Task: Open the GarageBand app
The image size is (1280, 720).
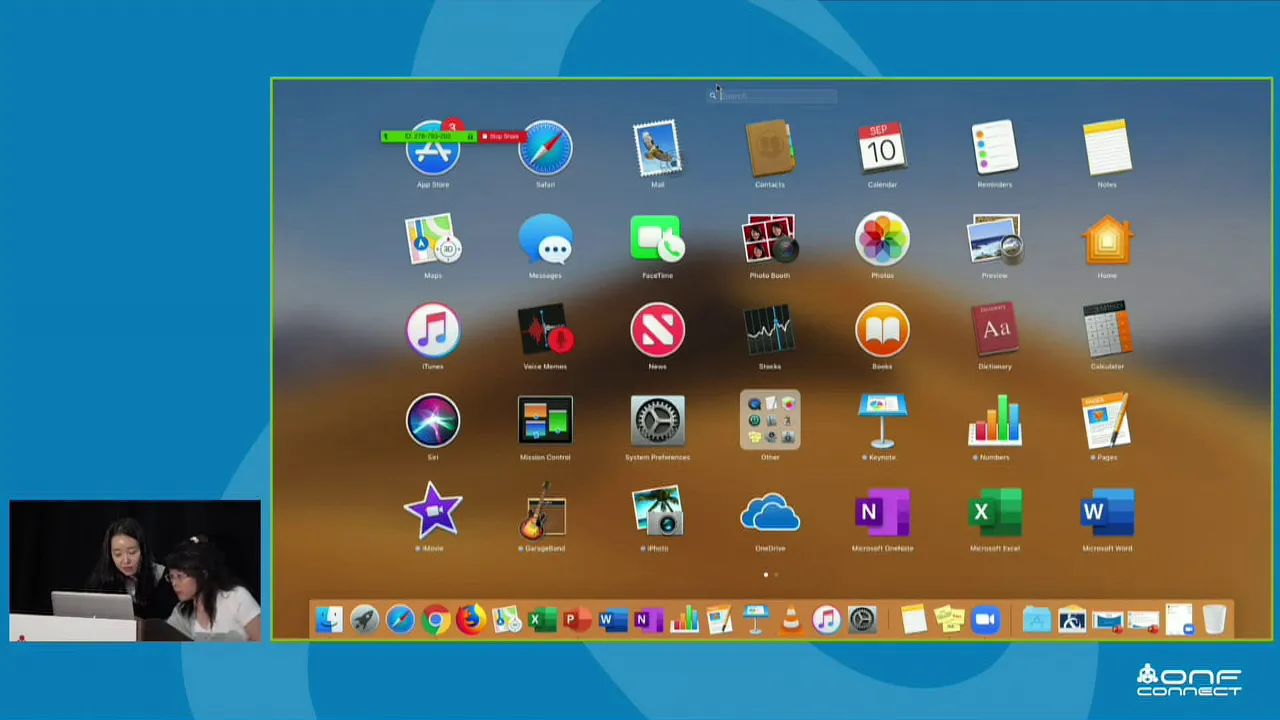Action: coord(545,512)
